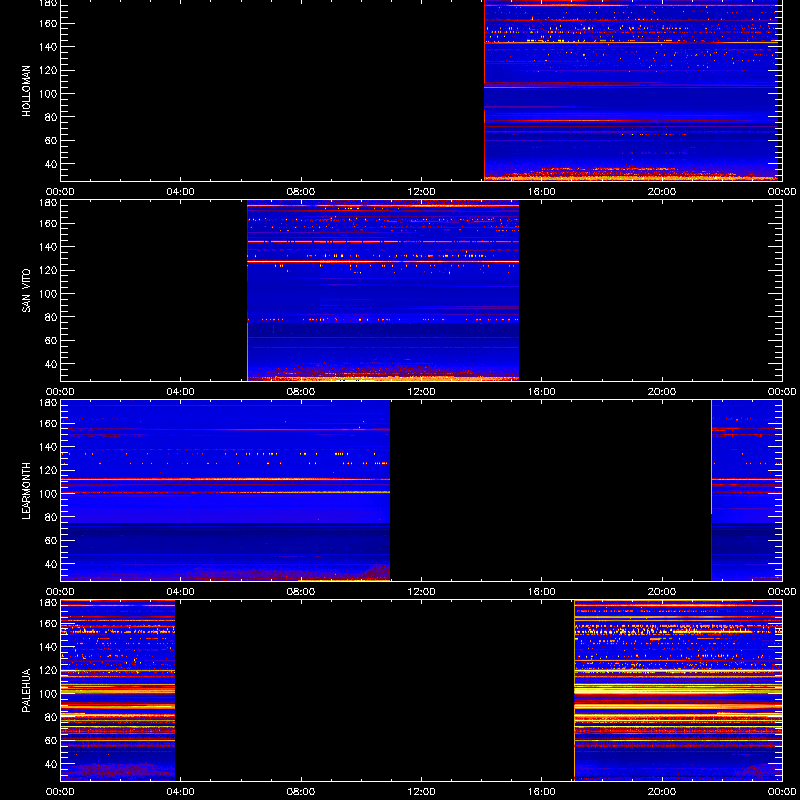Click 12:00 on the Holloman time axis
Screen dimensions: 800x800
[421, 192]
